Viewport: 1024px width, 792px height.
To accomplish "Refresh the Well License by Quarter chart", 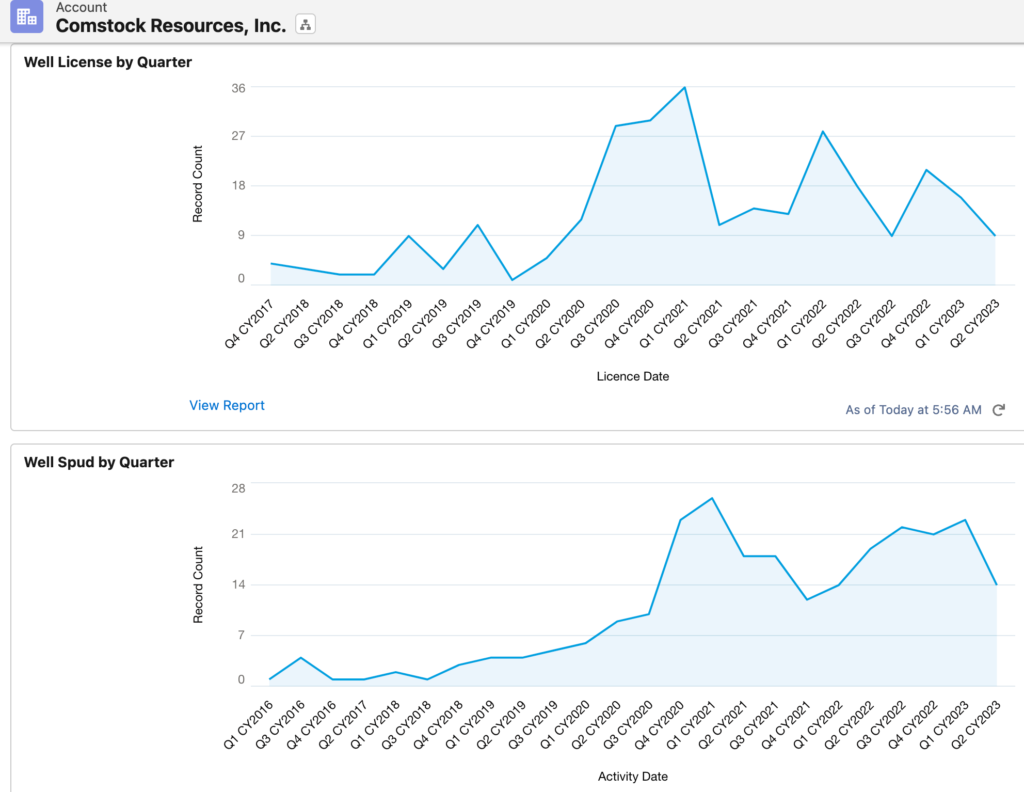I will coord(999,410).
